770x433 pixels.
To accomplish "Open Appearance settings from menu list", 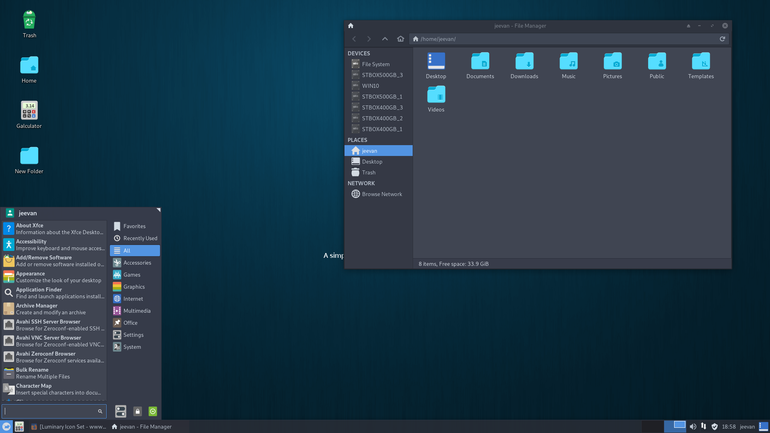I will click(54, 277).
